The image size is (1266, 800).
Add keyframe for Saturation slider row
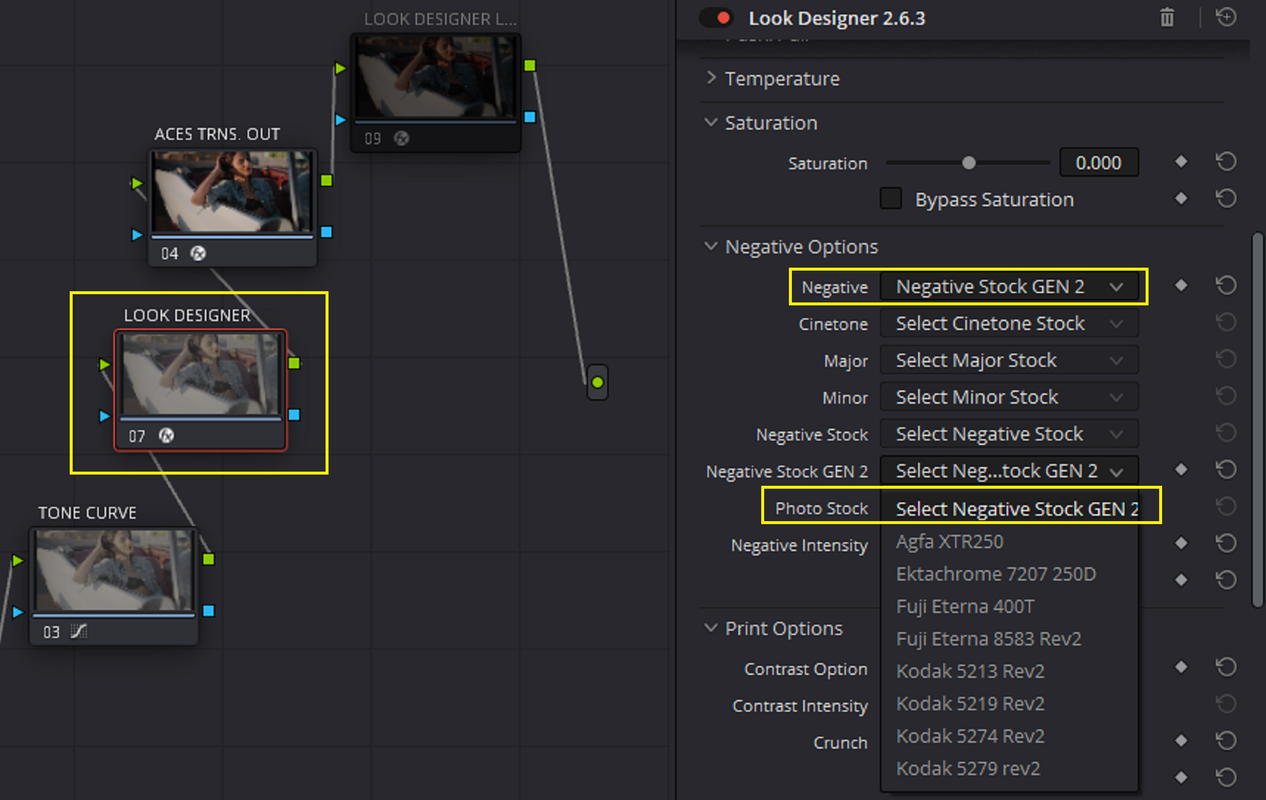pos(1181,162)
